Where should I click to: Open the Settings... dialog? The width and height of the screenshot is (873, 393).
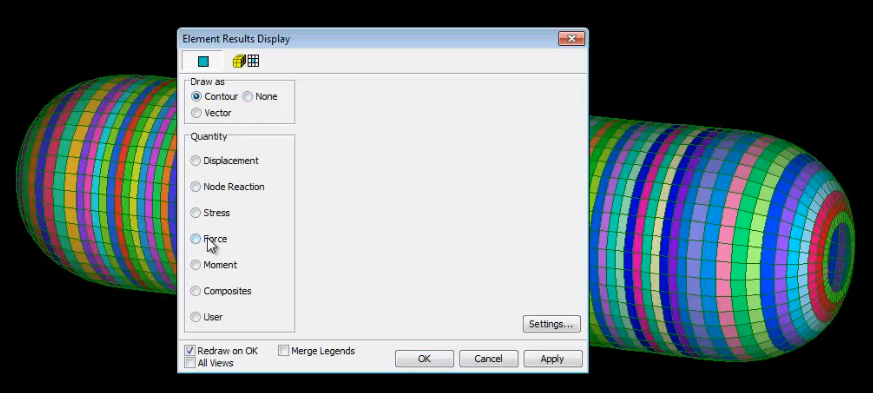pos(551,324)
